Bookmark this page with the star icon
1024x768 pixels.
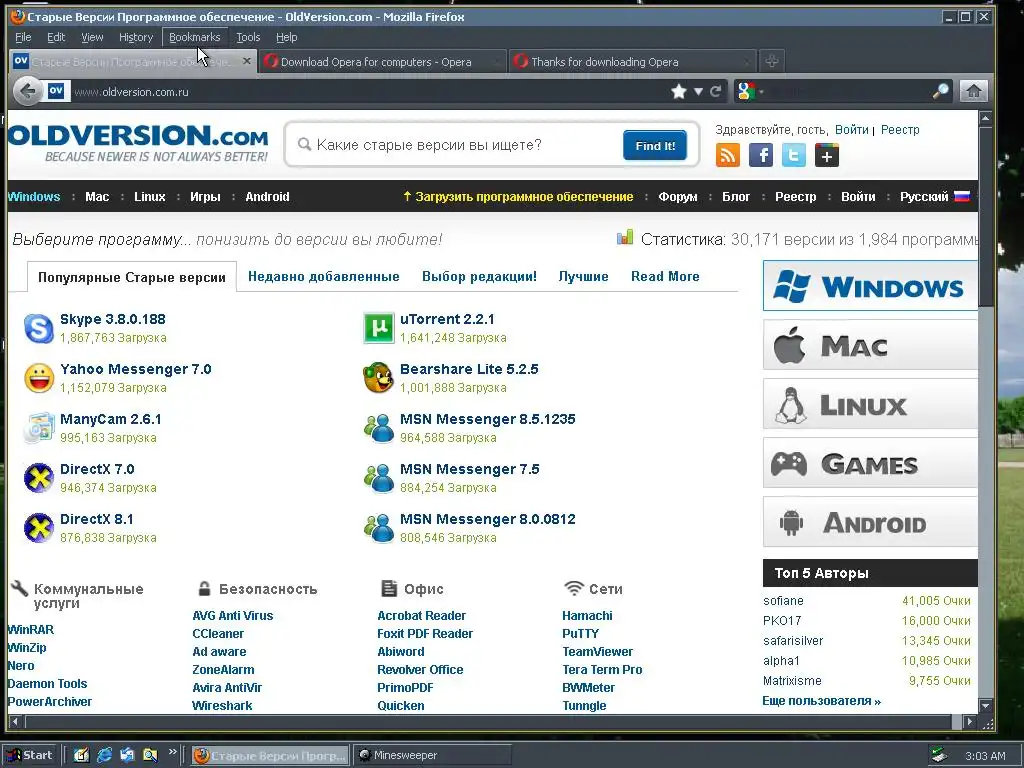click(679, 91)
